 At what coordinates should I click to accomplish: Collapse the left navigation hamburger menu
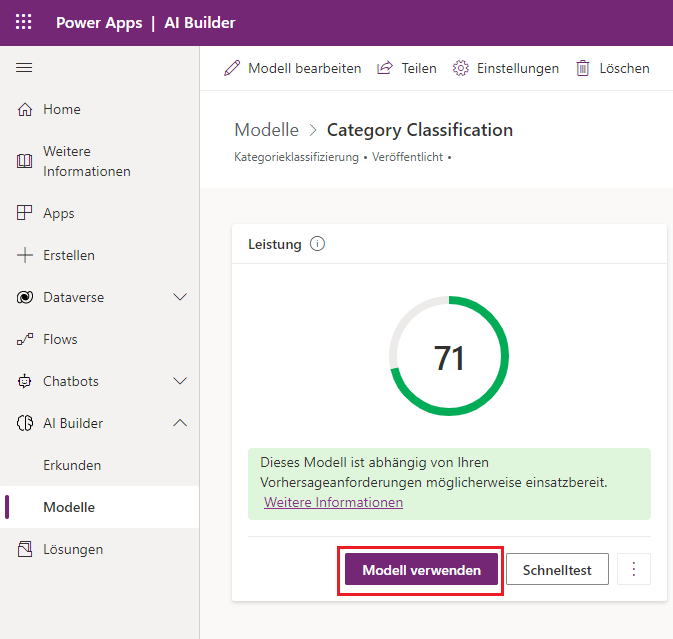[24, 68]
